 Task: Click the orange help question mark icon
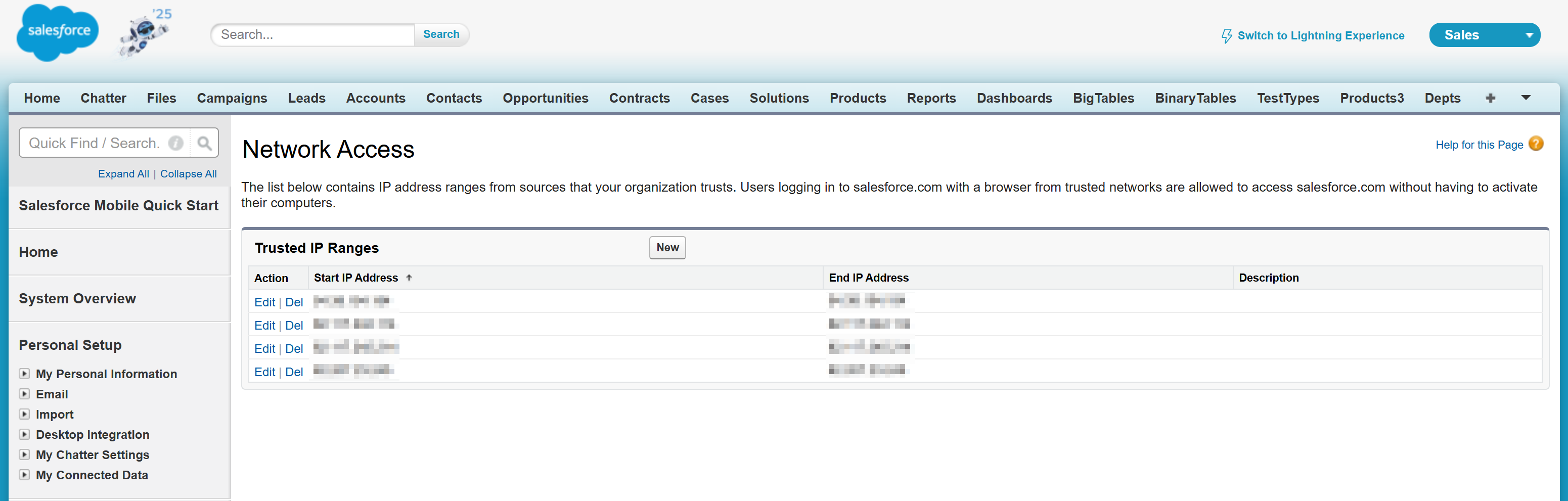point(1536,144)
